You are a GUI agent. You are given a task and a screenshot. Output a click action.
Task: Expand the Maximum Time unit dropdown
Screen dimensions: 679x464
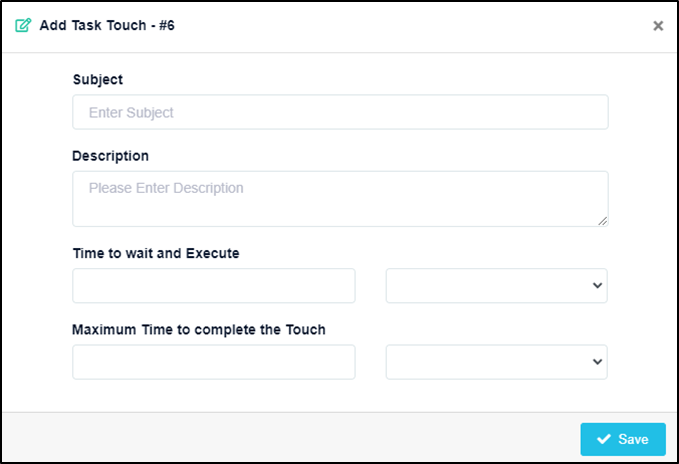[497, 362]
